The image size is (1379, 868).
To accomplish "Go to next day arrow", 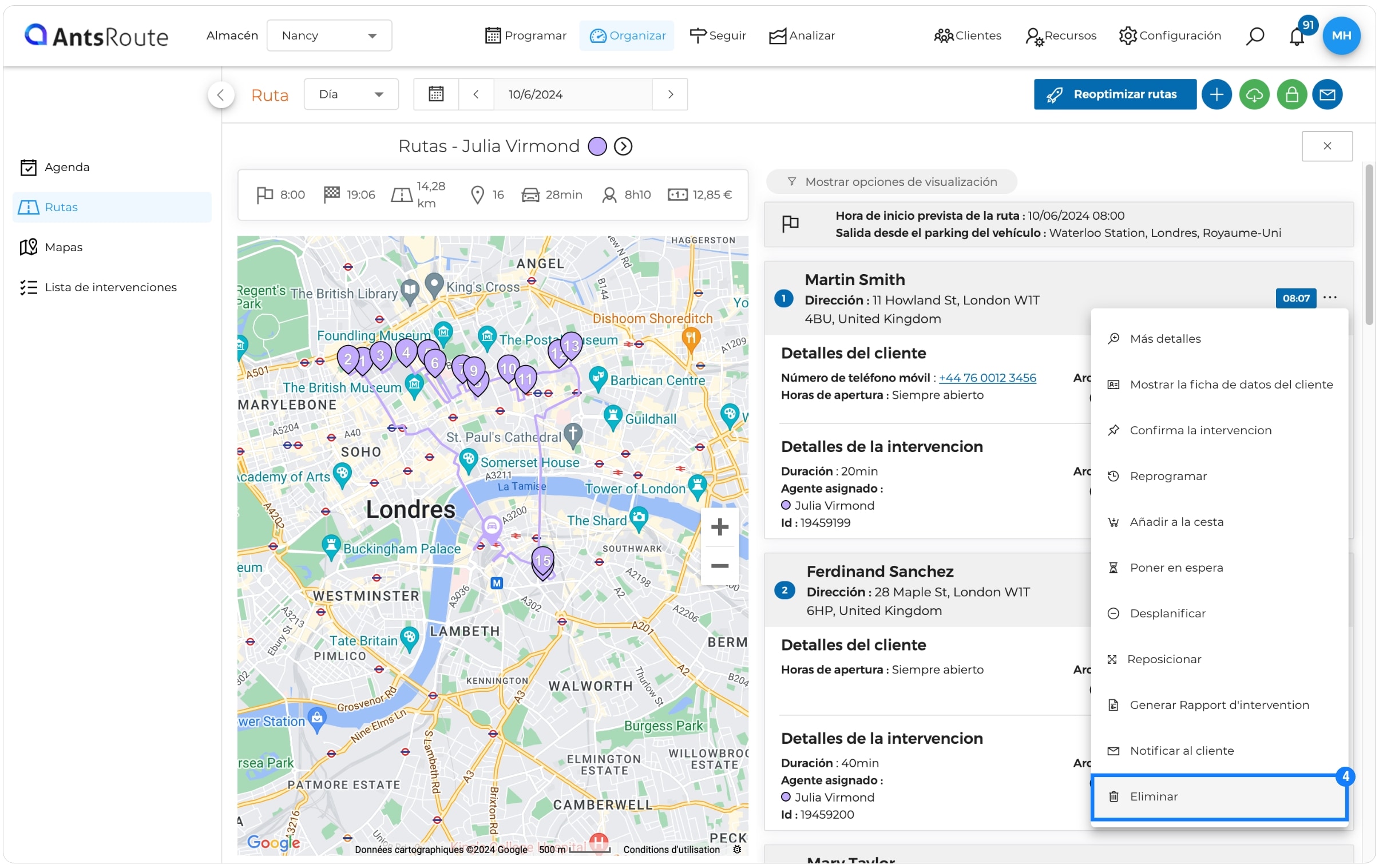I will (x=671, y=94).
